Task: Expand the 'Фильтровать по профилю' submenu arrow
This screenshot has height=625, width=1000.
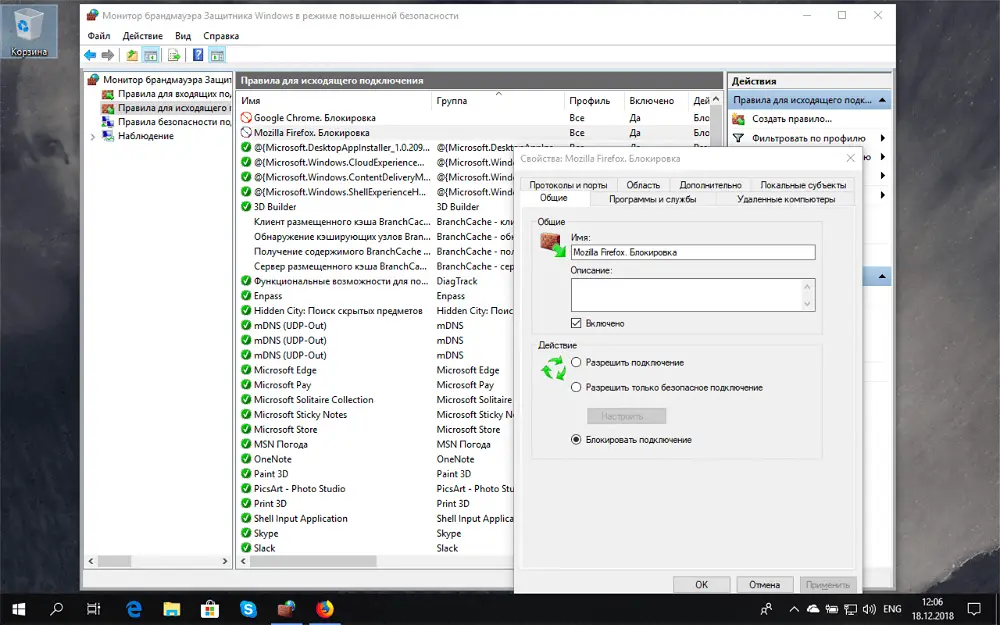Action: click(882, 138)
